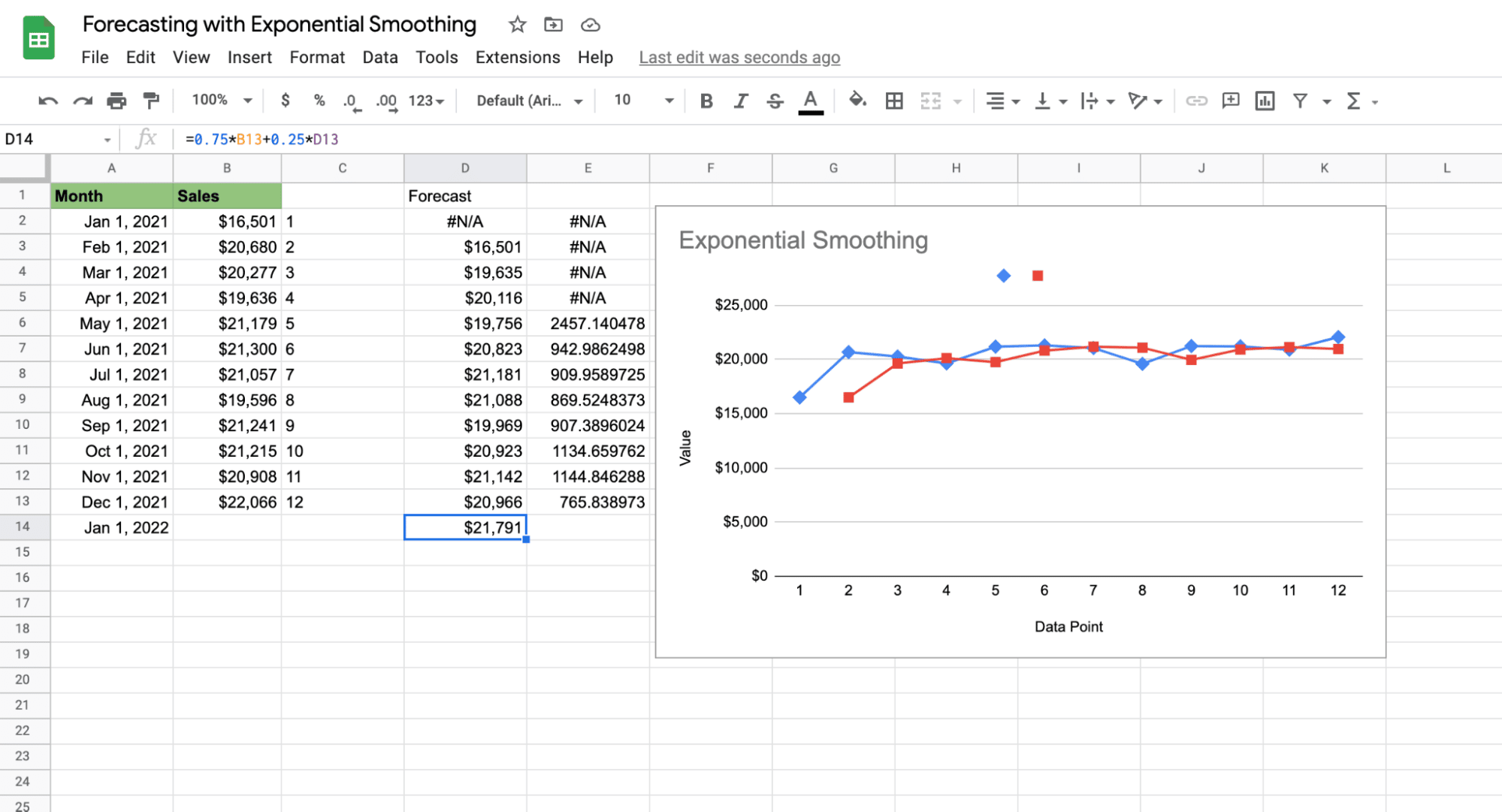1502x812 pixels.
Task: Toggle bold formatting button
Action: point(706,101)
